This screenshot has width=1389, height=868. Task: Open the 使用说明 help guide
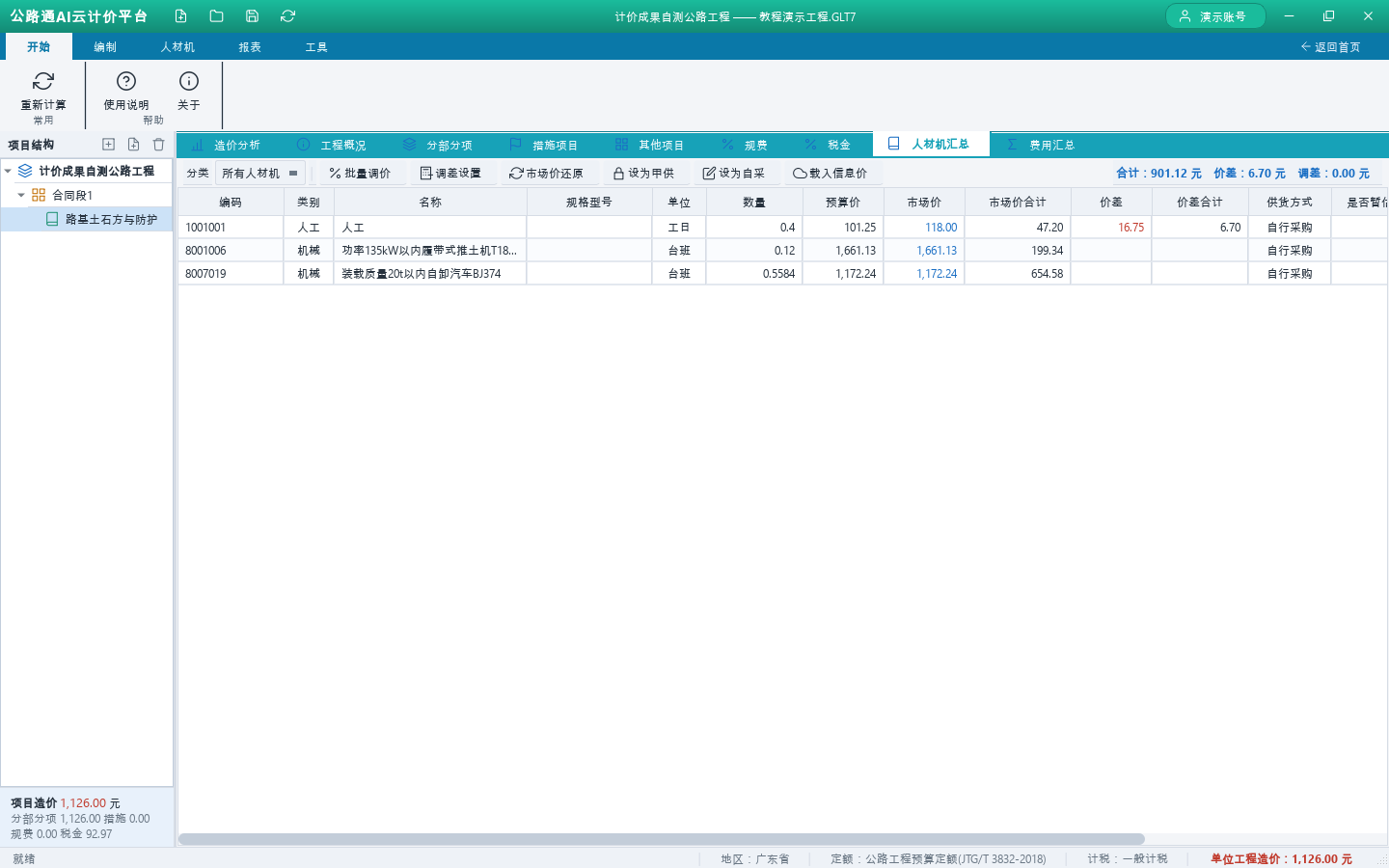pyautogui.click(x=126, y=91)
